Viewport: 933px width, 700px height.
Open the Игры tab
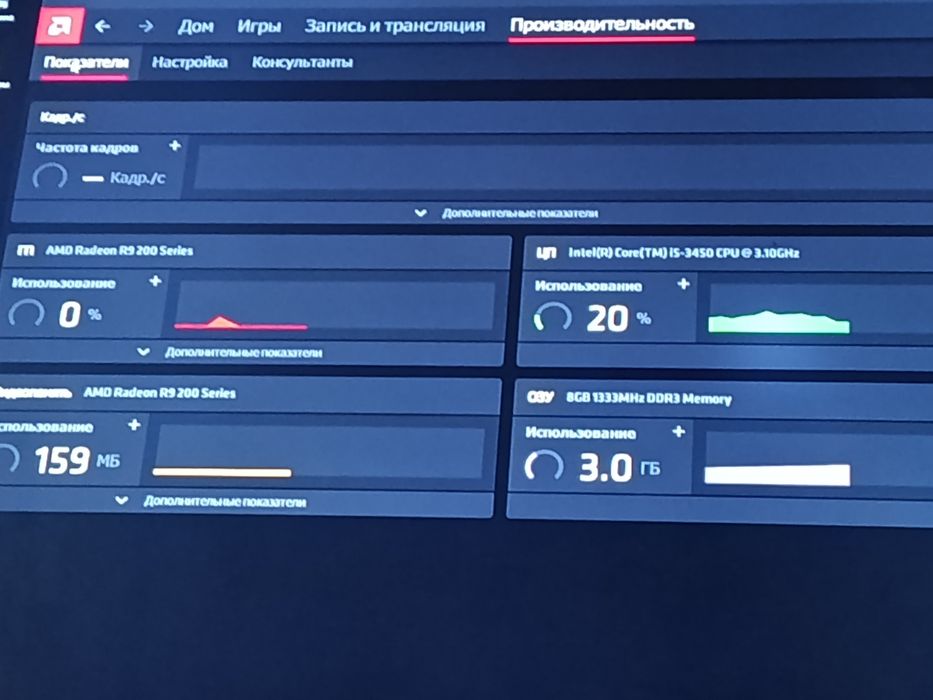pyautogui.click(x=259, y=27)
